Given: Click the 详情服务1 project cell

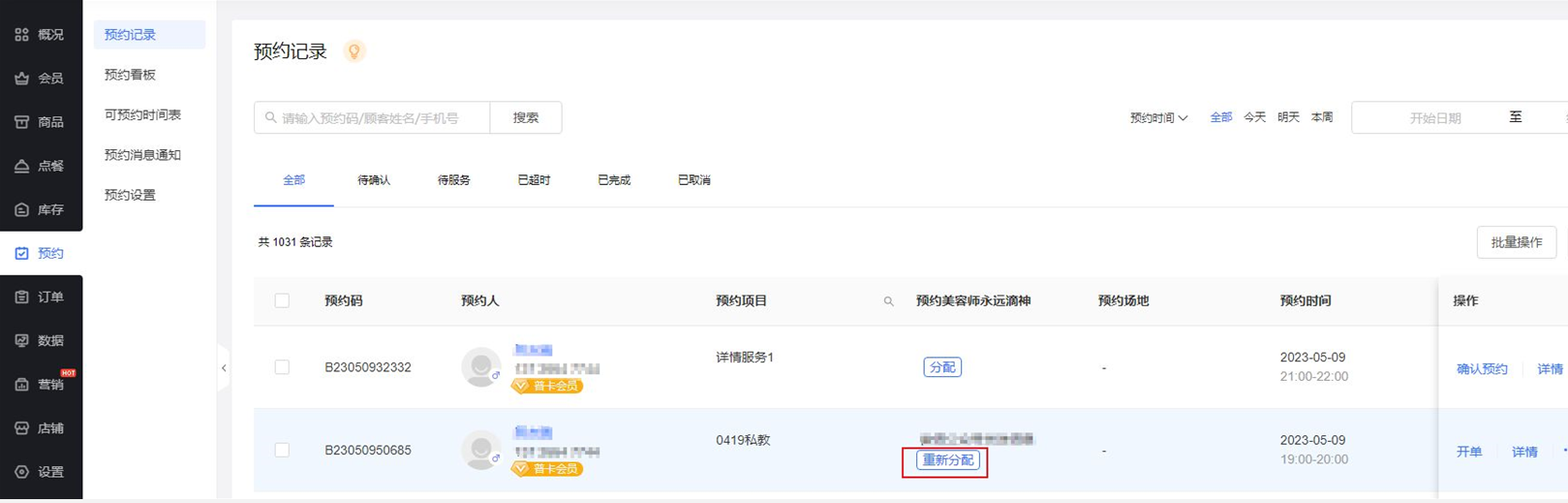Looking at the screenshot, I should tap(745, 358).
